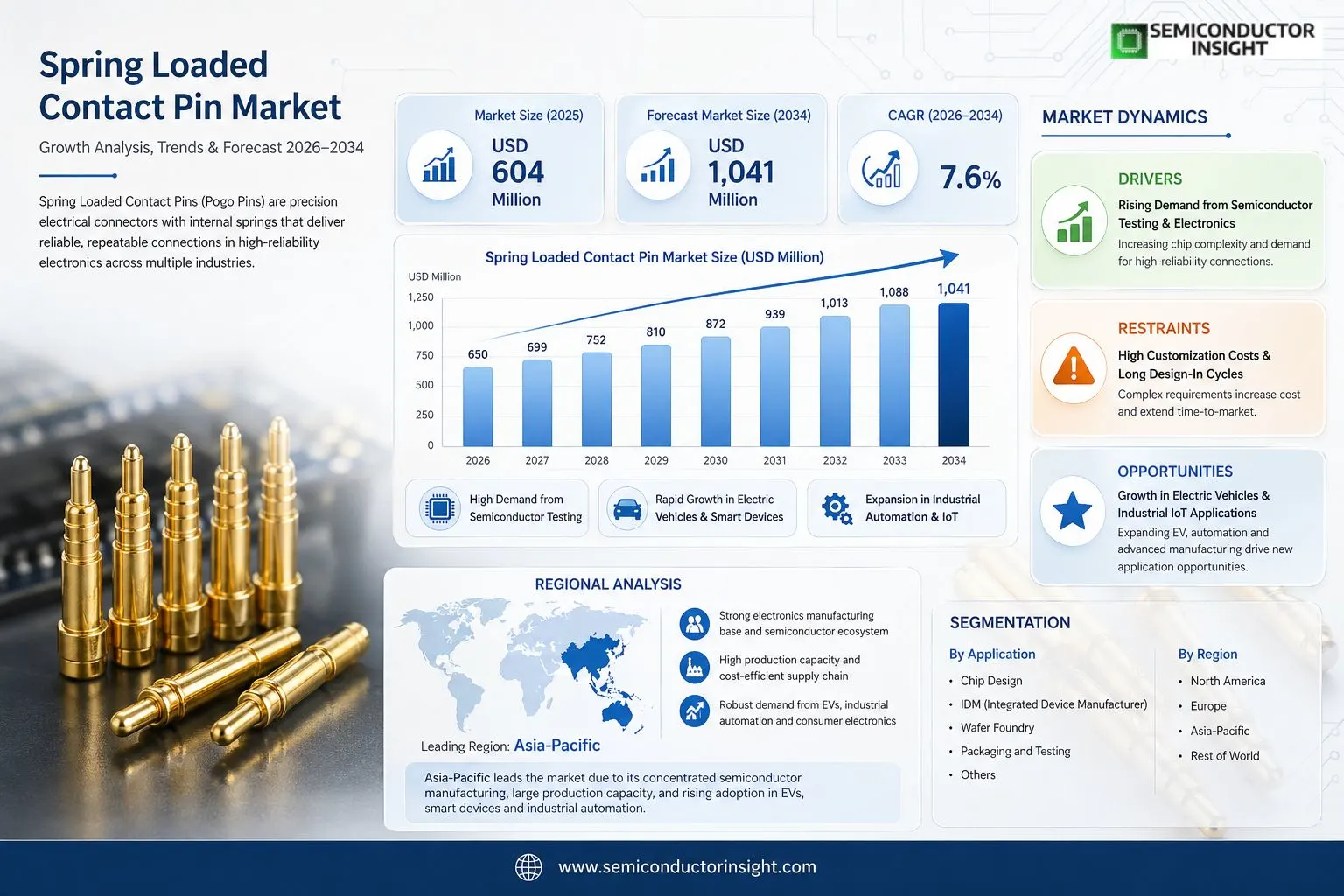Click the CAGR growth arrow icon
Image resolution: width=1344 pixels, height=896 pixels.
tap(882, 168)
